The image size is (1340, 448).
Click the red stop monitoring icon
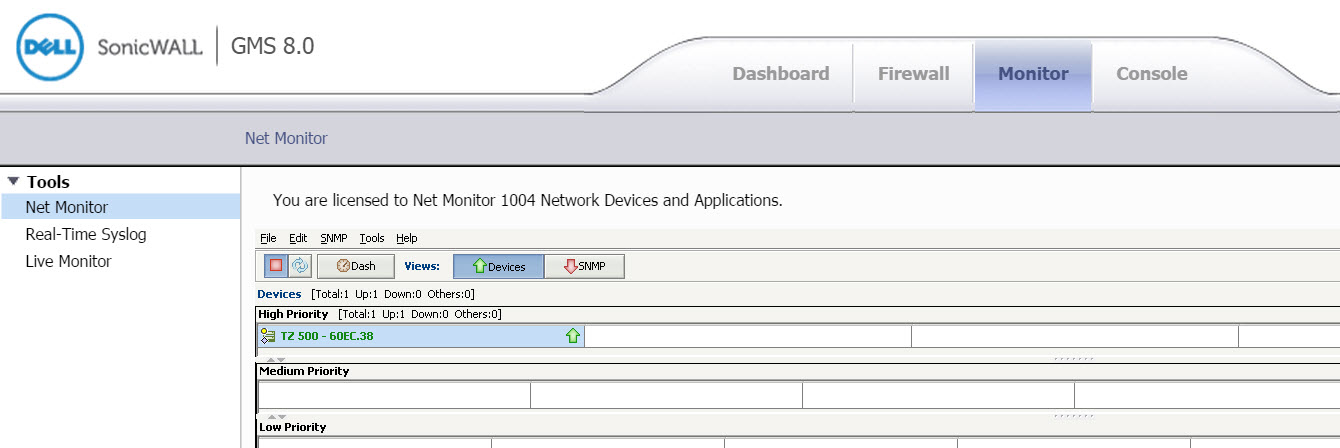[275, 266]
